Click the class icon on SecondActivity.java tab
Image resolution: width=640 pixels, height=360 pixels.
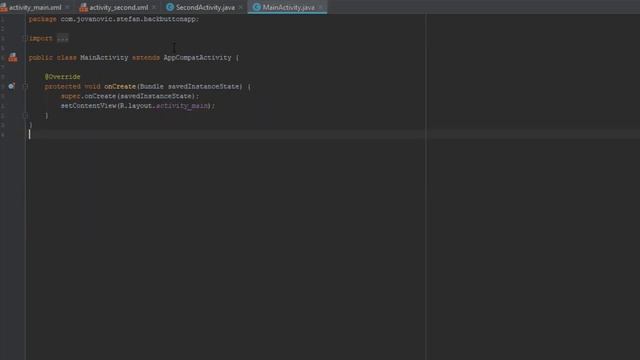click(x=170, y=7)
